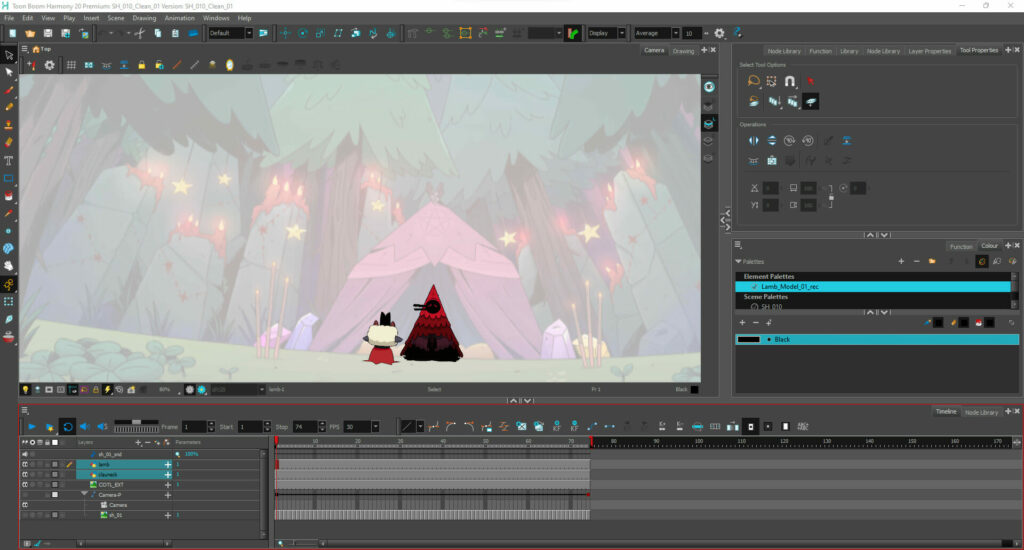The width and height of the screenshot is (1024, 550).
Task: Open scene with the folder icon
Action: [30, 33]
